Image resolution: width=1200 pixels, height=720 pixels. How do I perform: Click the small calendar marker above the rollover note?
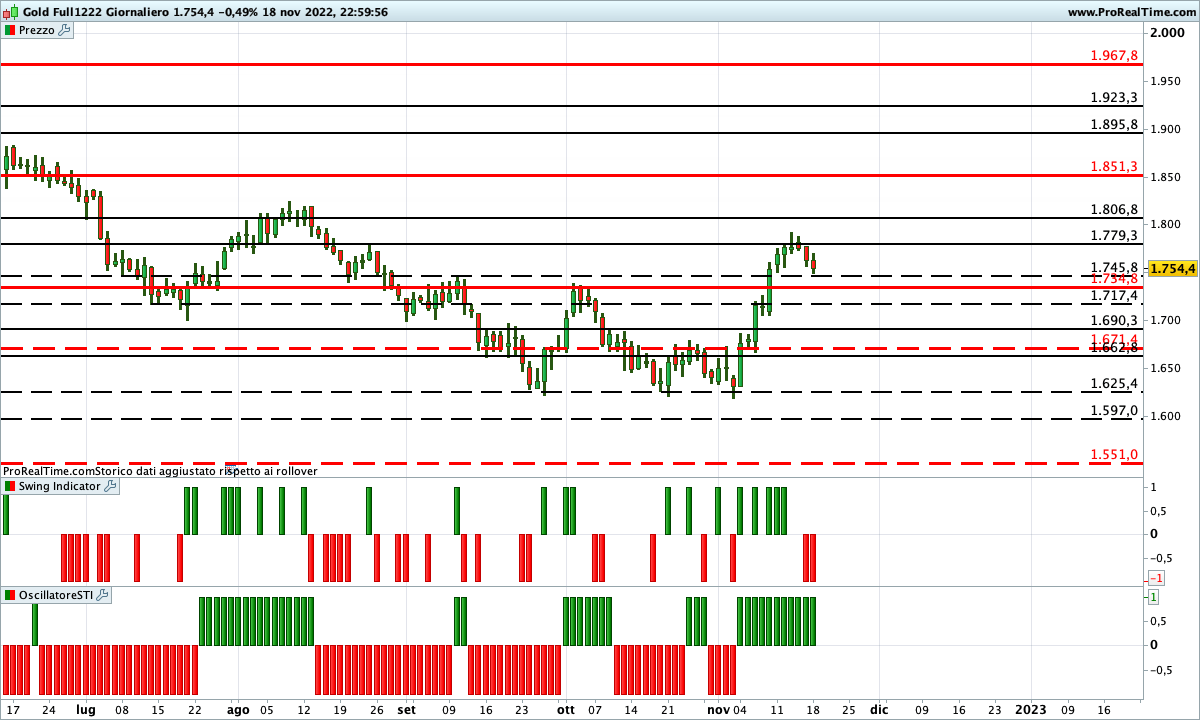(x=230, y=466)
